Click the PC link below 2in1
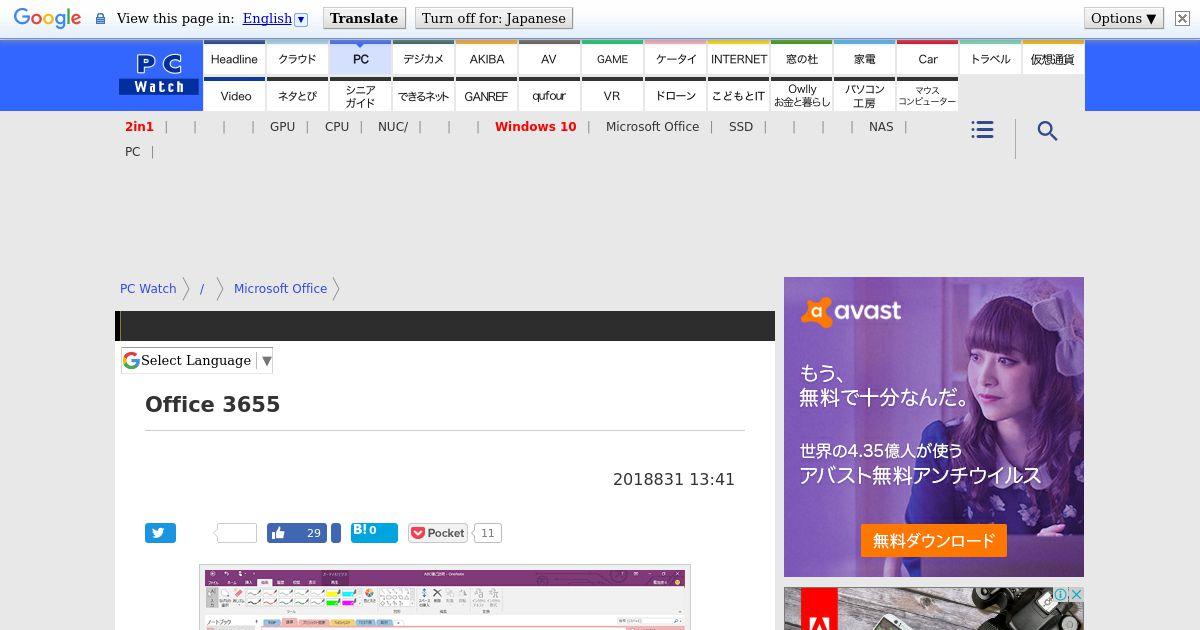 tap(132, 151)
